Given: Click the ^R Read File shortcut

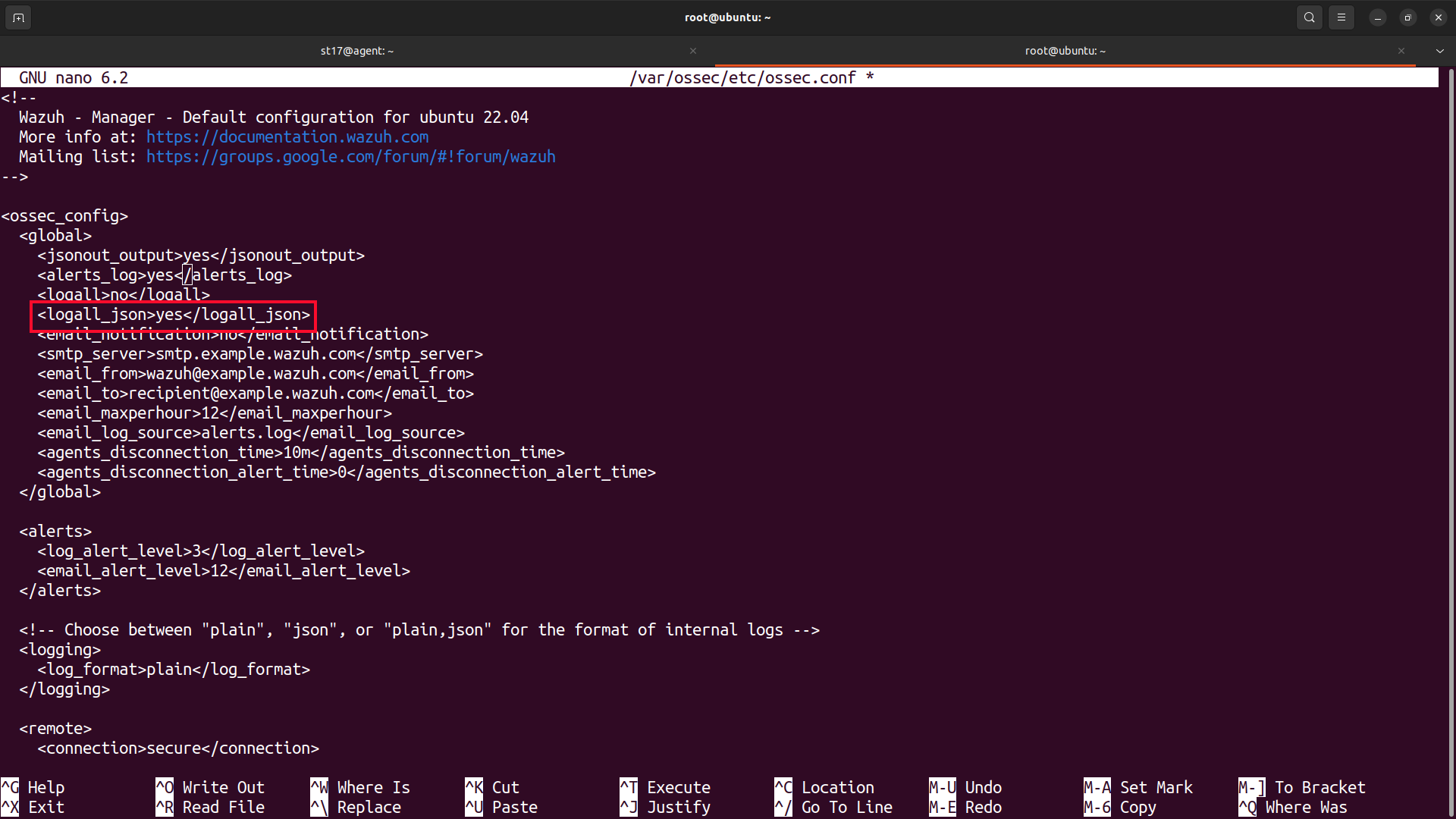Looking at the screenshot, I should tap(210, 807).
